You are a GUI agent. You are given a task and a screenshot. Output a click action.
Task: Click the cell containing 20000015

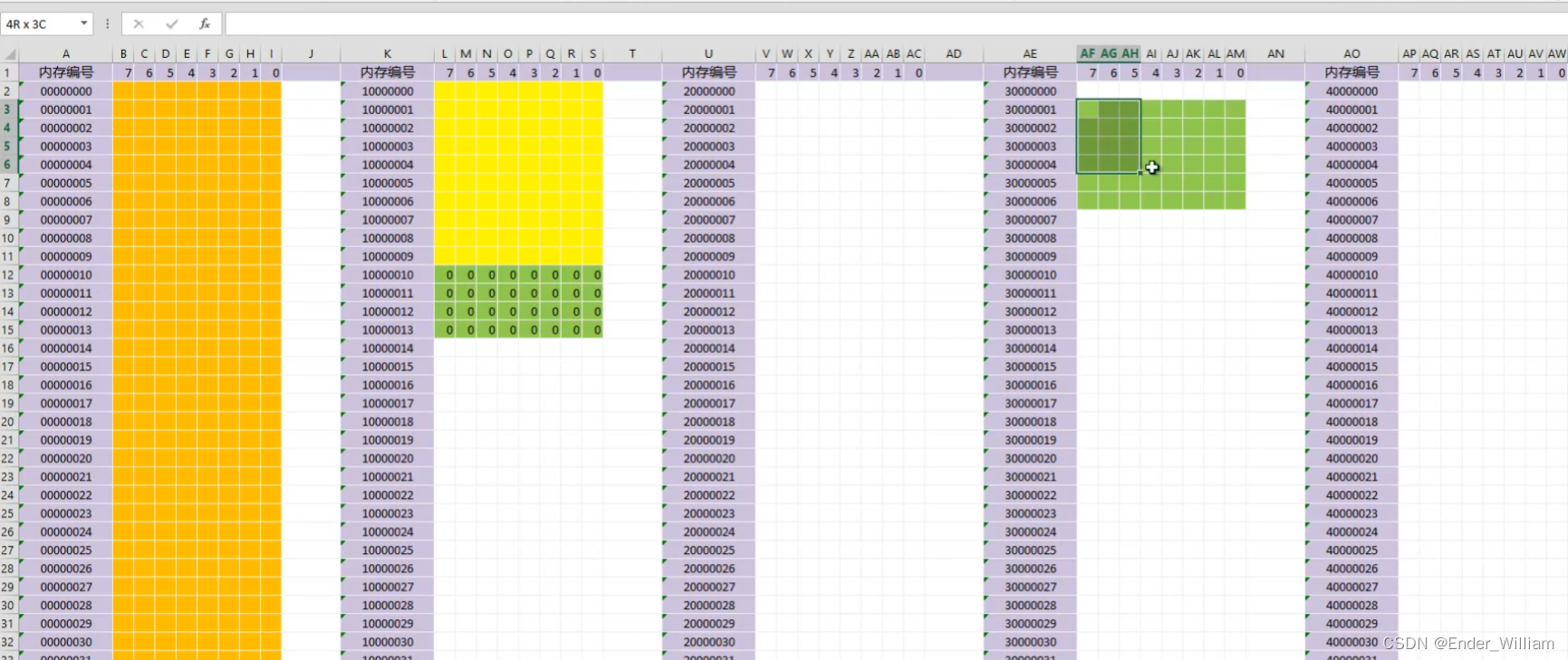(709, 367)
